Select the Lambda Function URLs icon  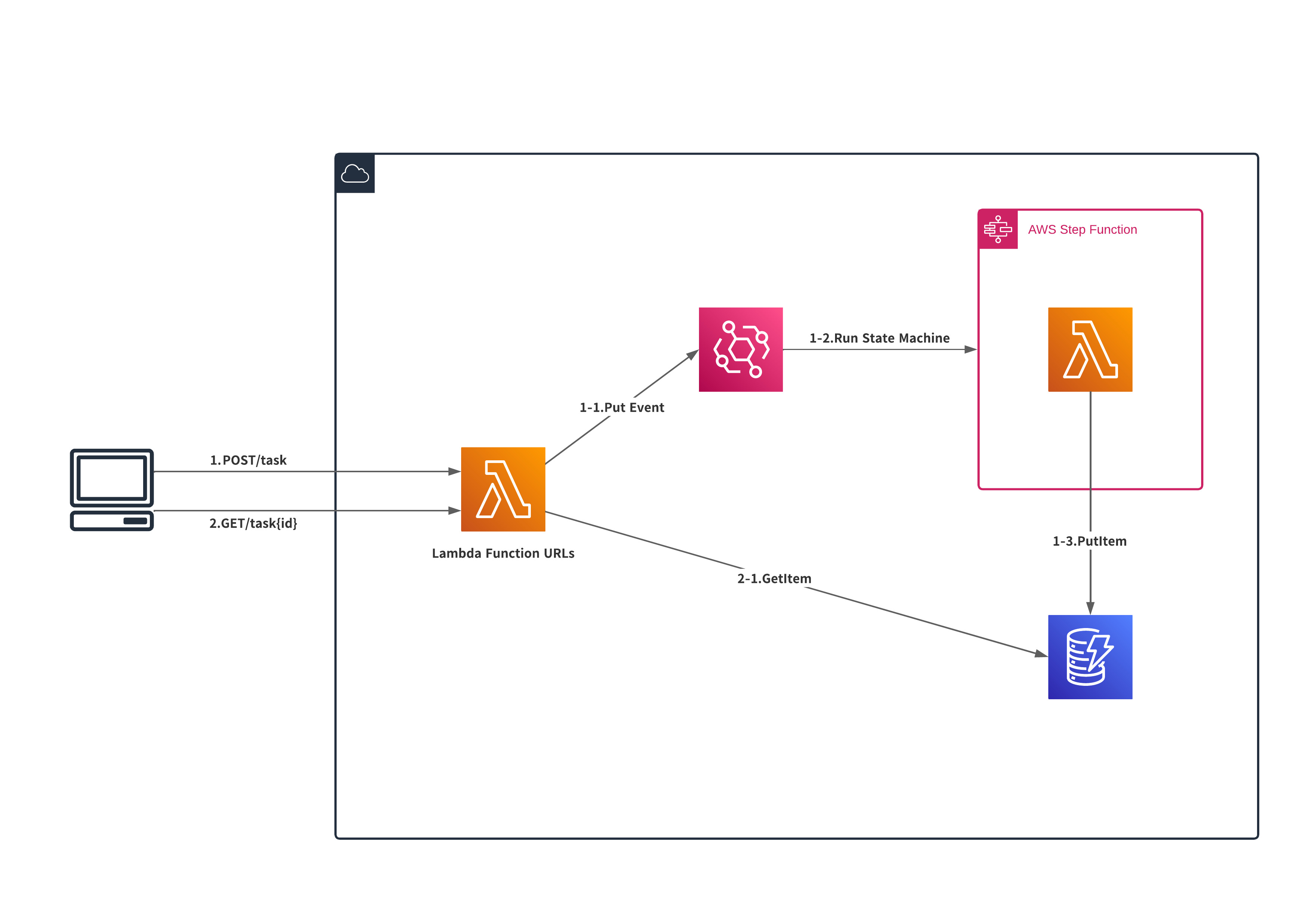pyautogui.click(x=503, y=489)
